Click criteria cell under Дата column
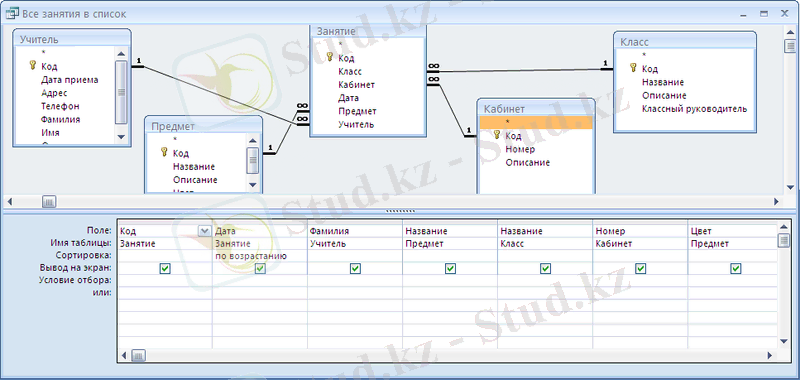 point(260,280)
